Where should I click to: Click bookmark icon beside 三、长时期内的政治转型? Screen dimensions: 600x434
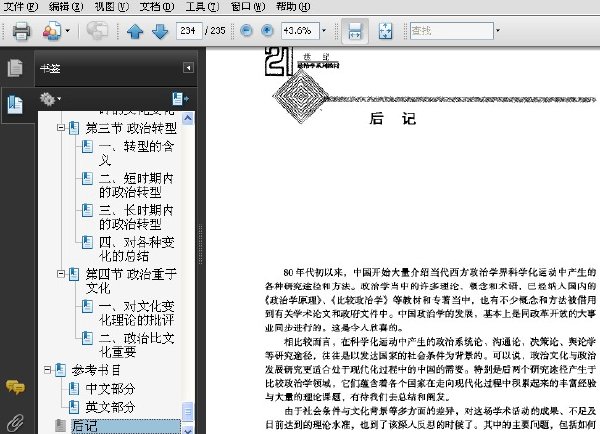87,210
